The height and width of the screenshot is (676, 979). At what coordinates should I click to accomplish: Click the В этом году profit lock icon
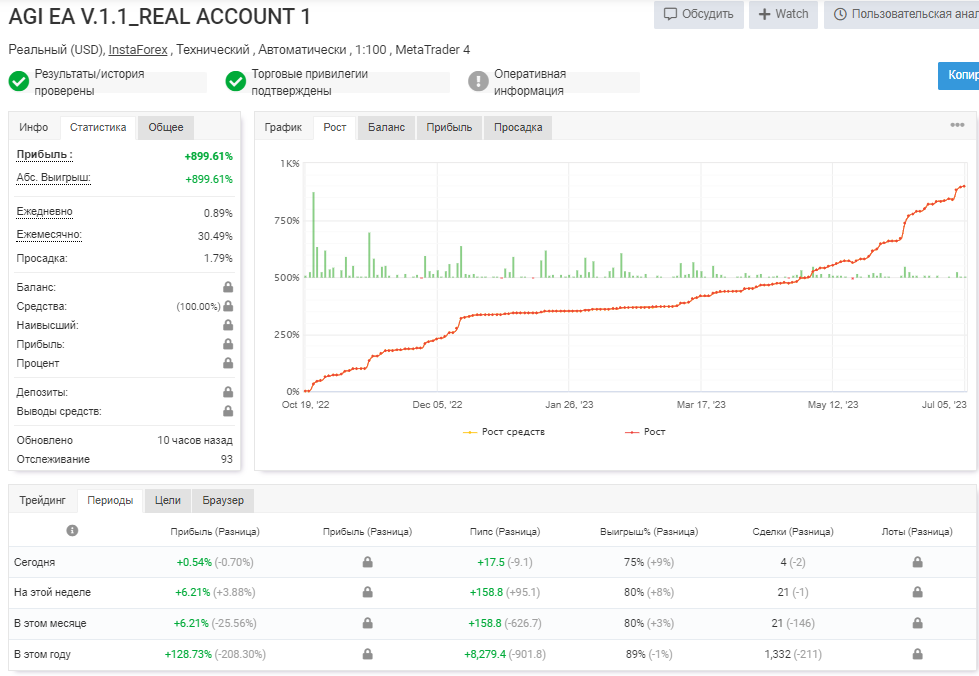point(367,654)
